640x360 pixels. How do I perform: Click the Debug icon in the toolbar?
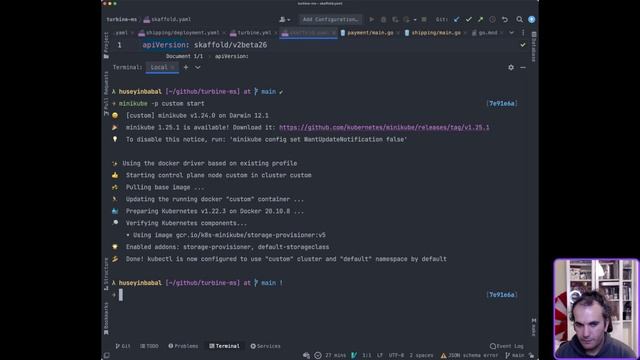coord(383,19)
